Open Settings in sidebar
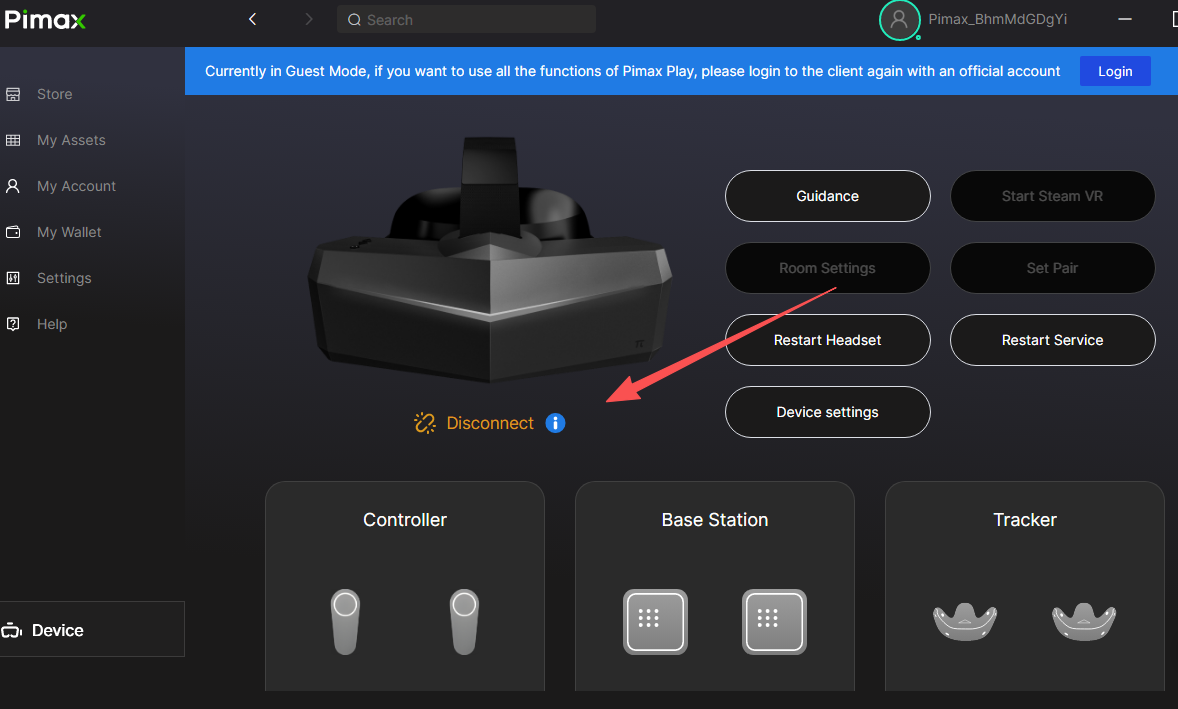 [64, 278]
